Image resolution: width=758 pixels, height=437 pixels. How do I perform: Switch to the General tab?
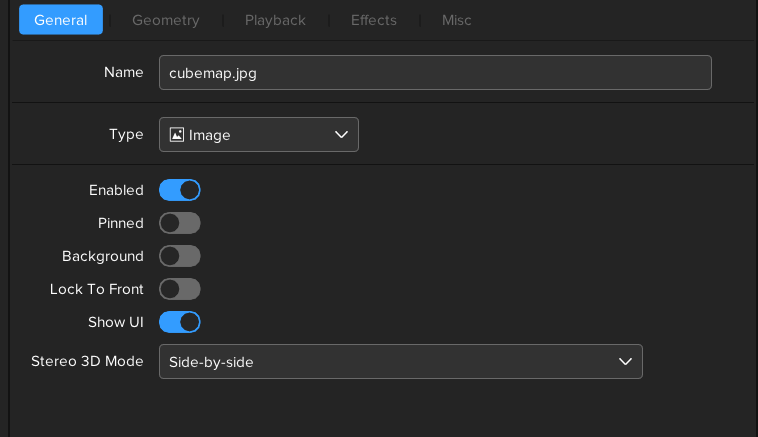point(61,20)
